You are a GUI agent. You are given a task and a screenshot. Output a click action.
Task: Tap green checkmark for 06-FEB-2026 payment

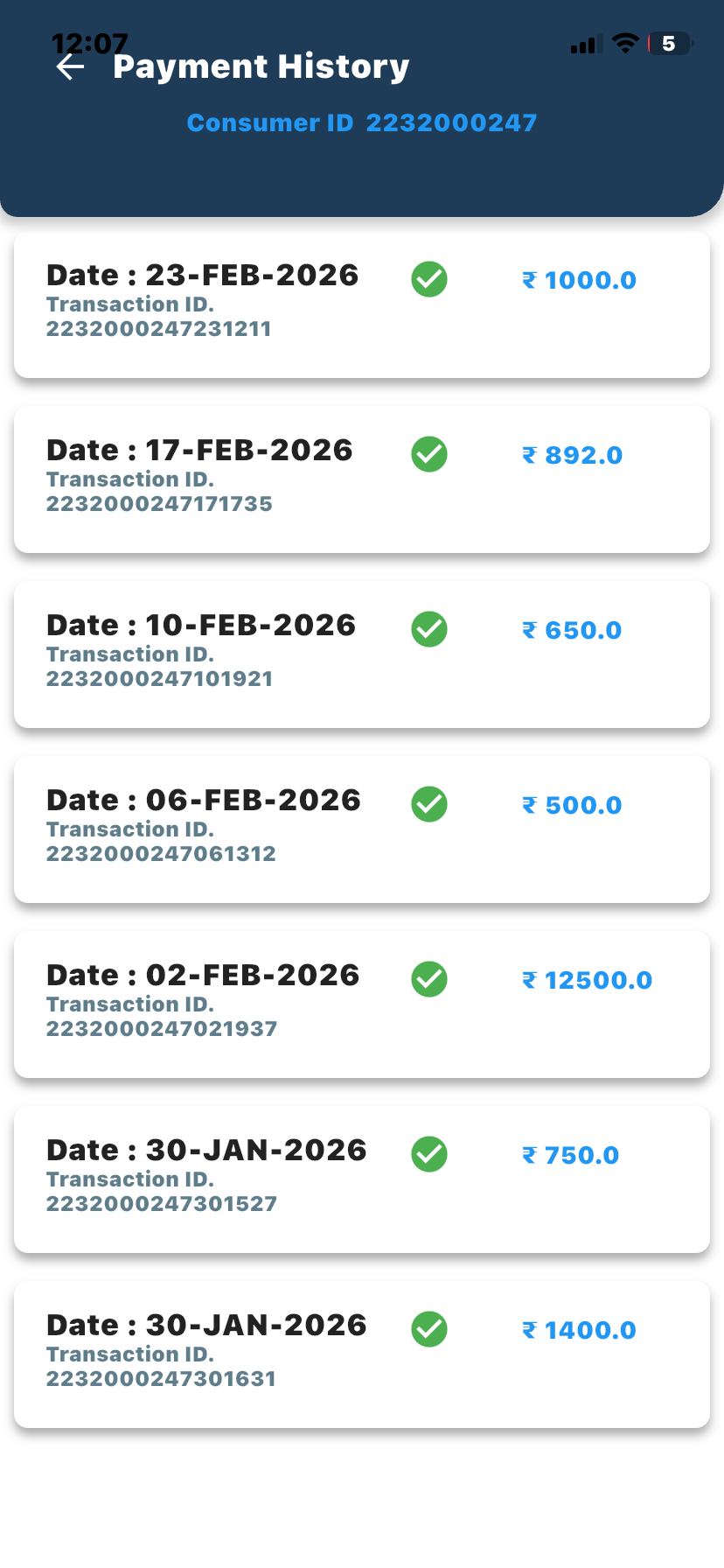coord(429,804)
